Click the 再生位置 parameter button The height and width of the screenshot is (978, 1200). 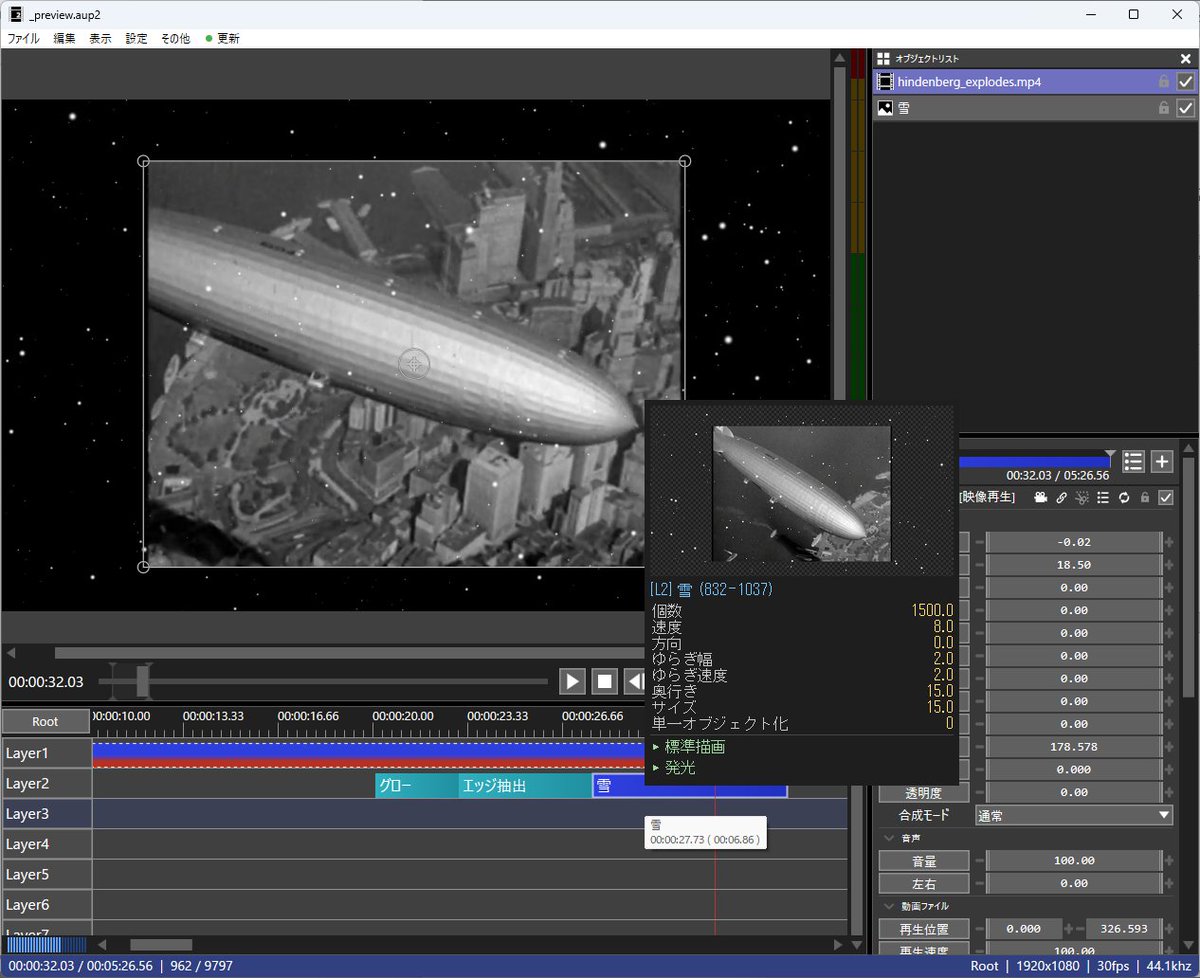point(924,929)
